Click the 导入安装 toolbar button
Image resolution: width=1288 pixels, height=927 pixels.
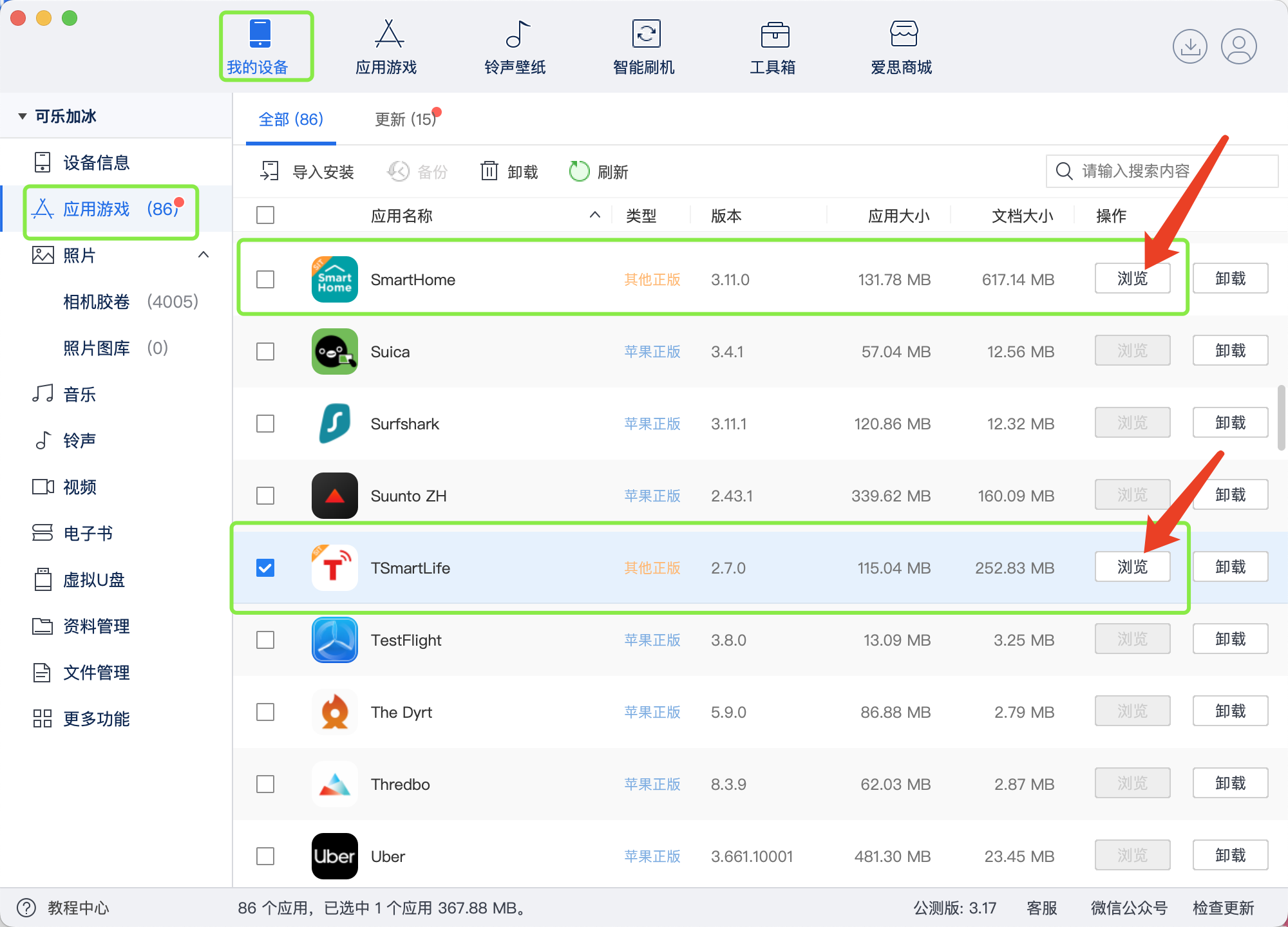click(x=307, y=172)
